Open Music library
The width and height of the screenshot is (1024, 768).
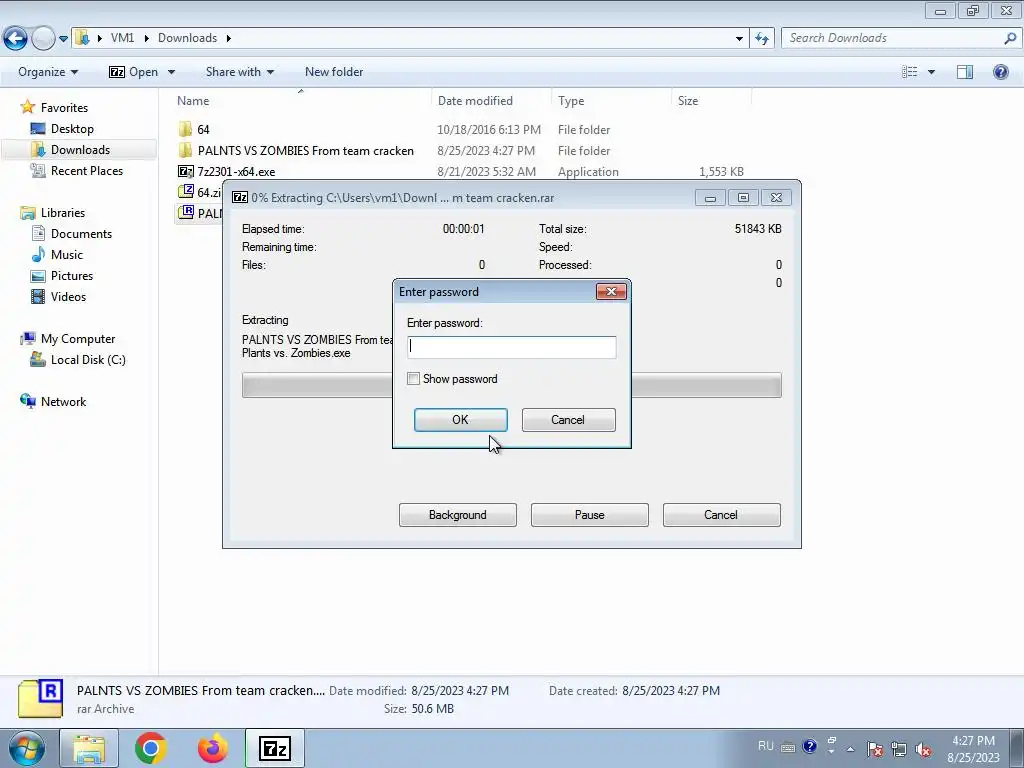(57, 254)
